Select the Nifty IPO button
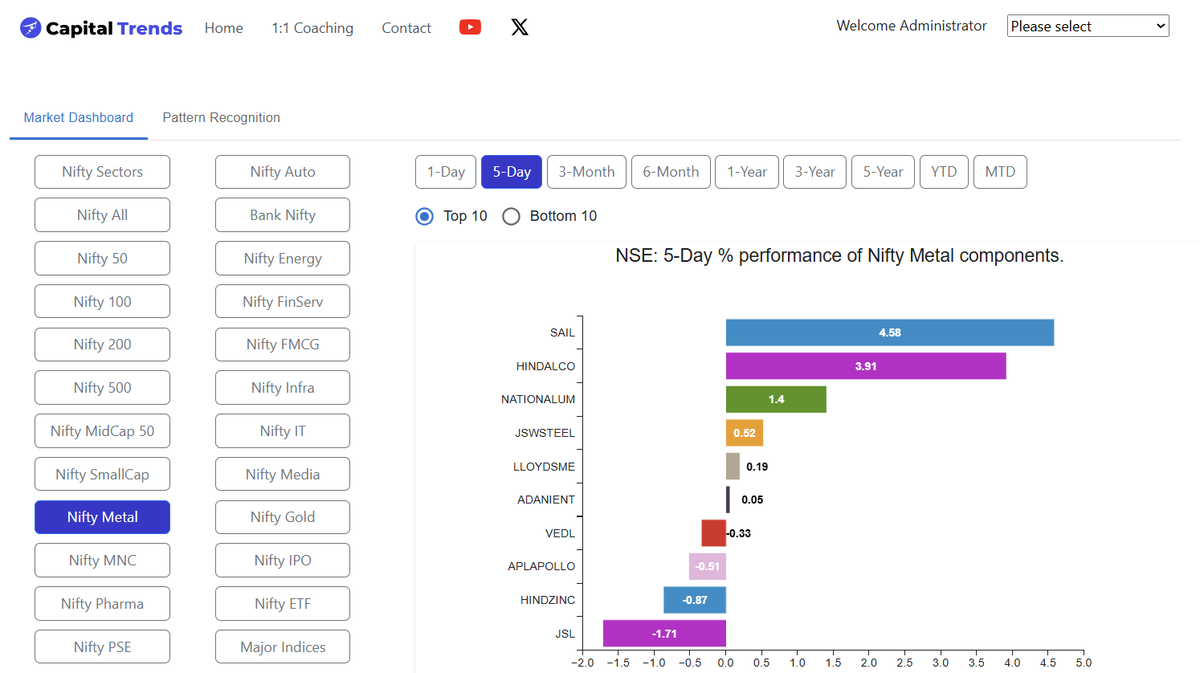 point(283,560)
